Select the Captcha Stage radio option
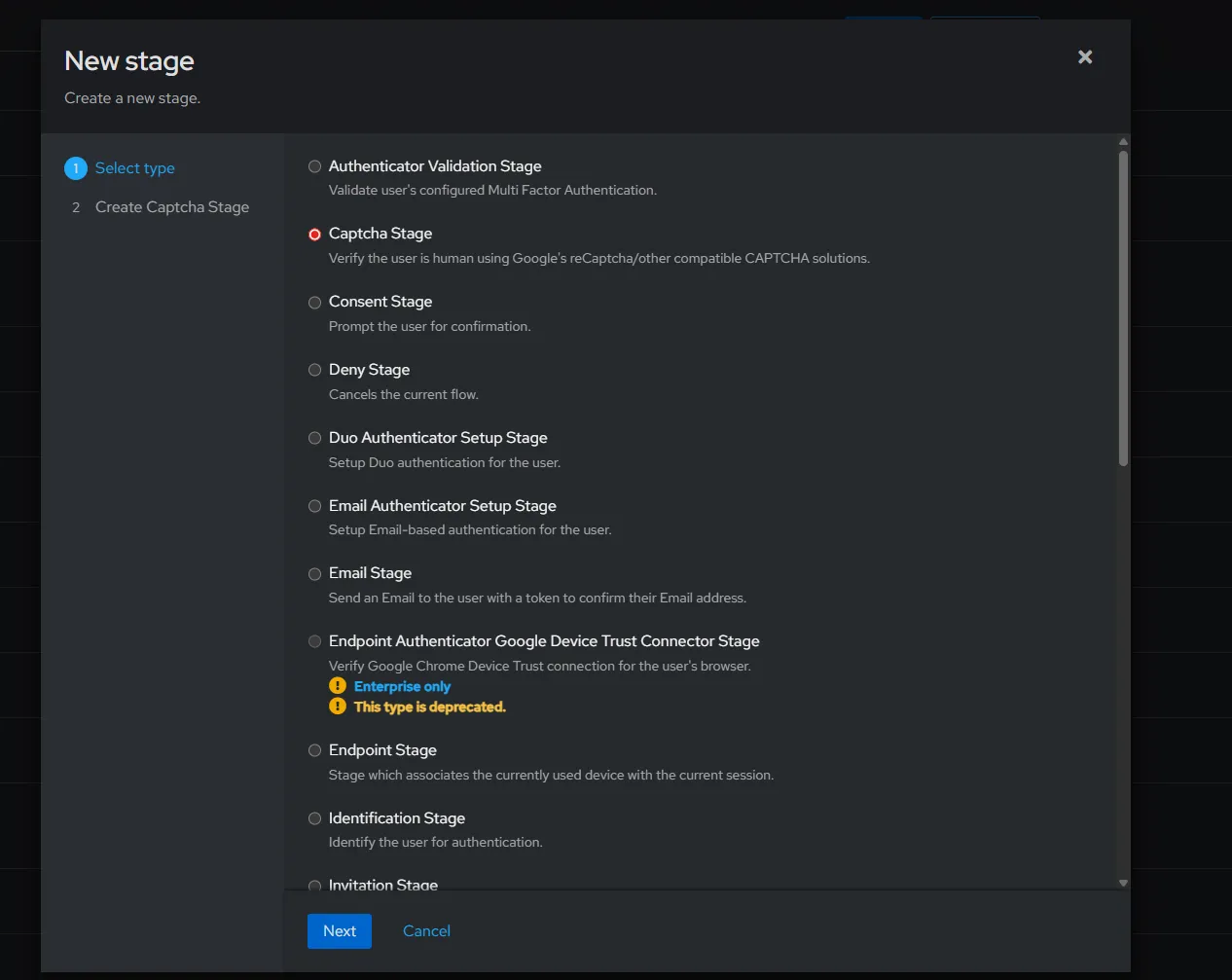The image size is (1232, 980). coord(314,235)
